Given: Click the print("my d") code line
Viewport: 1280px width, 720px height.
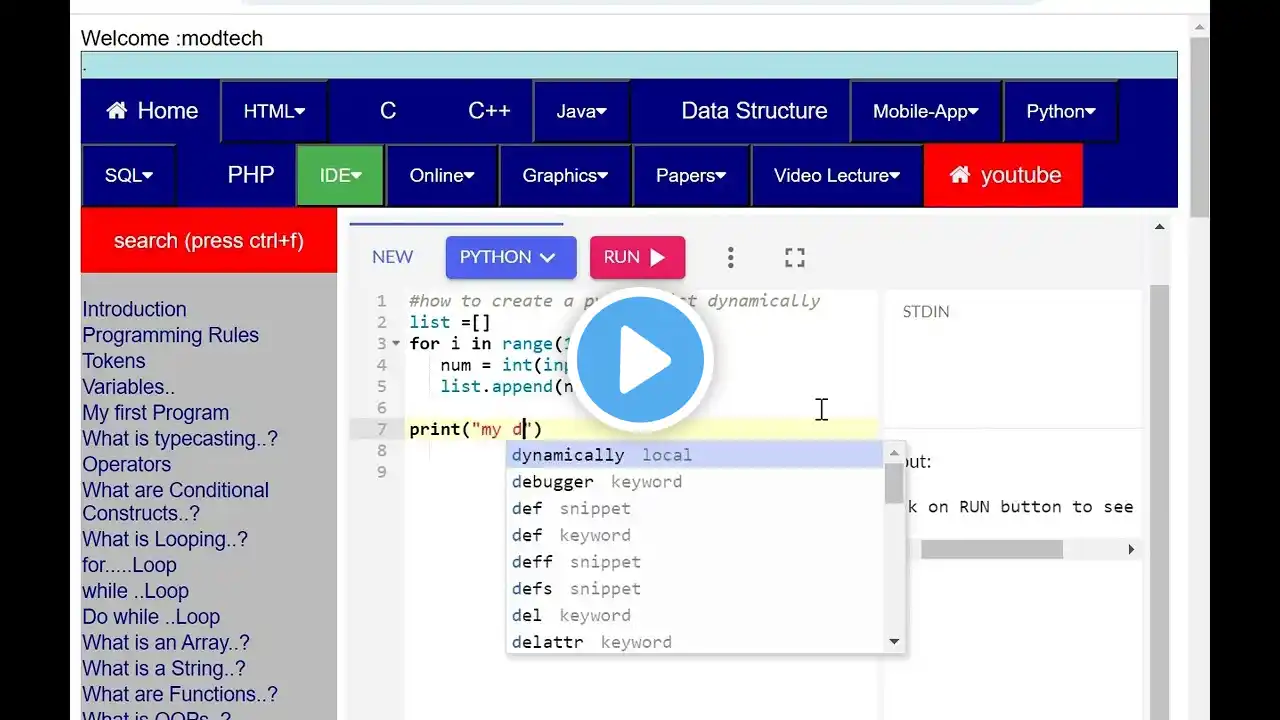Looking at the screenshot, I should [475, 429].
